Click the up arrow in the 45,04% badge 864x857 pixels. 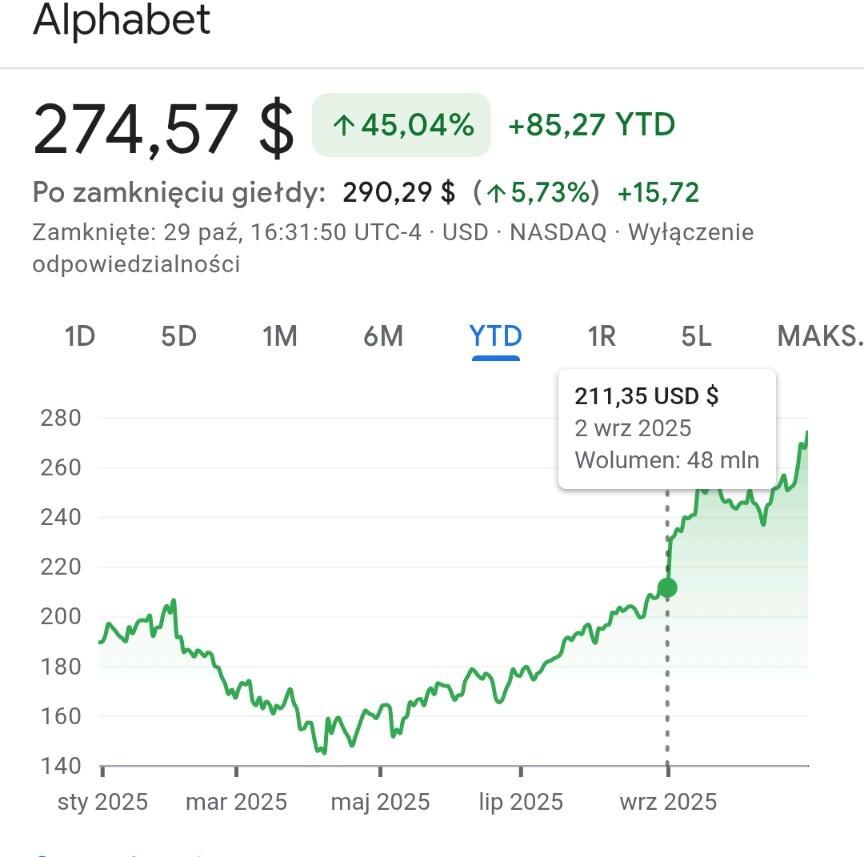click(344, 126)
